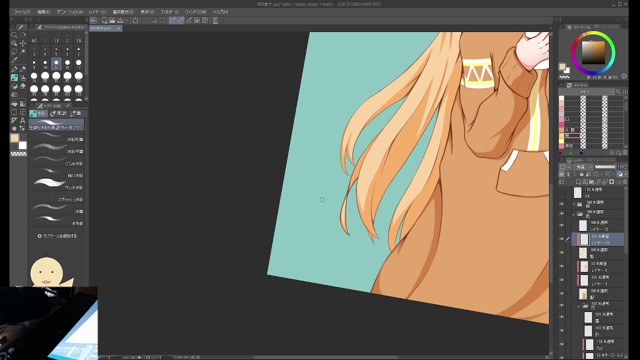Toggle visibility of the 線 folder
The image size is (640, 360).
(562, 204)
